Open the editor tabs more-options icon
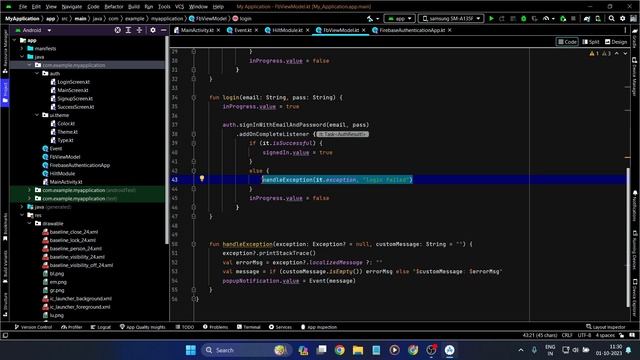Image resolution: width=640 pixels, height=360 pixels. (x=625, y=30)
